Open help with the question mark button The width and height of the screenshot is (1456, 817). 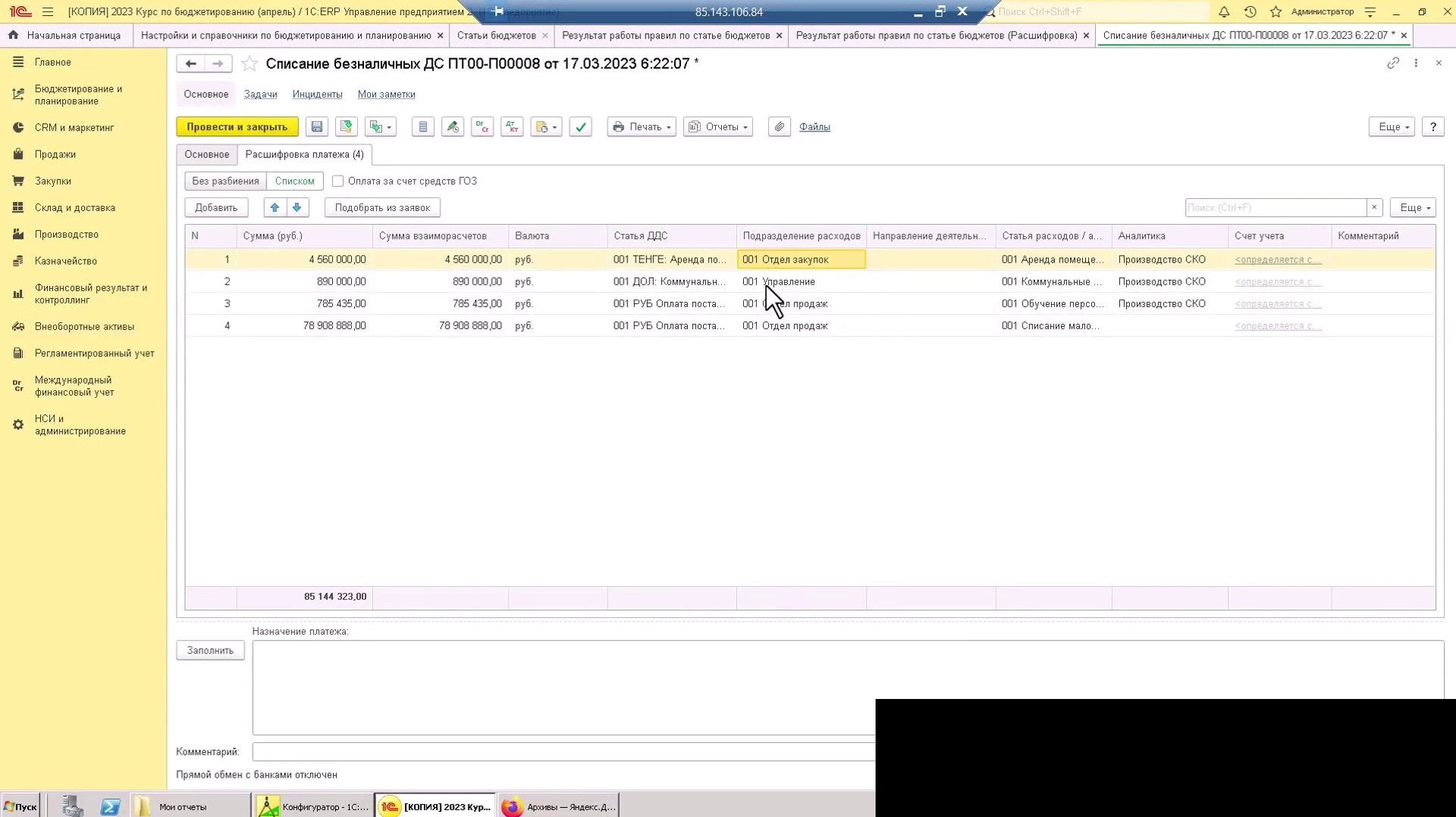click(1433, 127)
